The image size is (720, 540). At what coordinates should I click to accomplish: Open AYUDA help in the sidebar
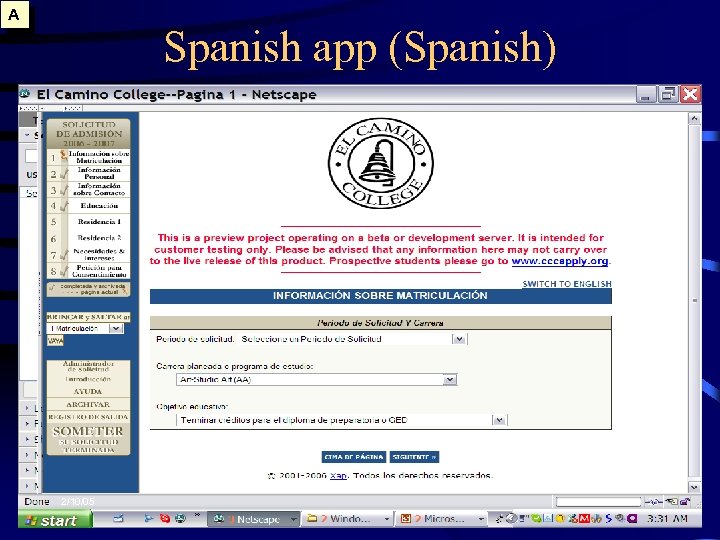[88, 392]
